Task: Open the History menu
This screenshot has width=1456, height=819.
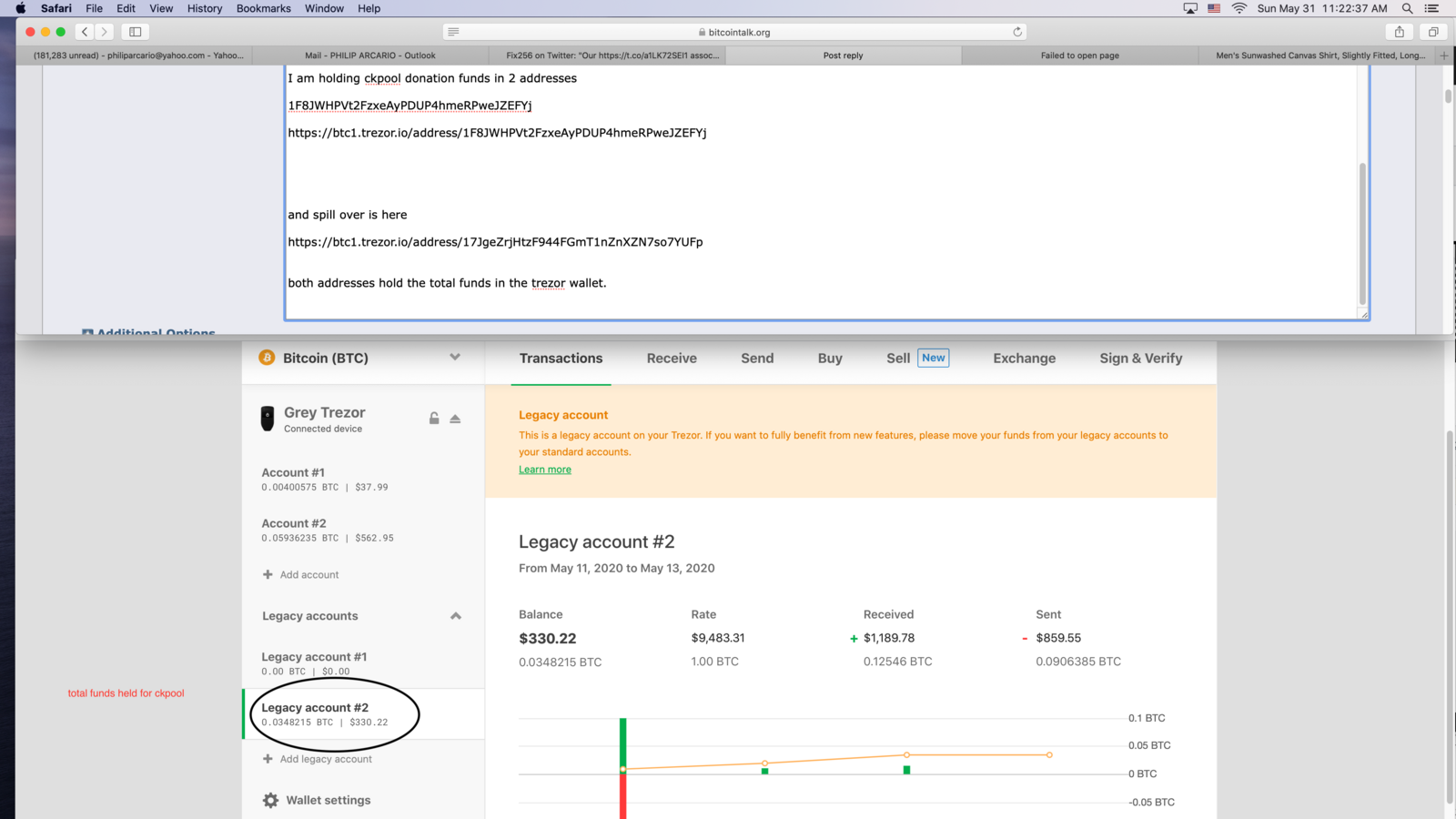Action: (204, 8)
